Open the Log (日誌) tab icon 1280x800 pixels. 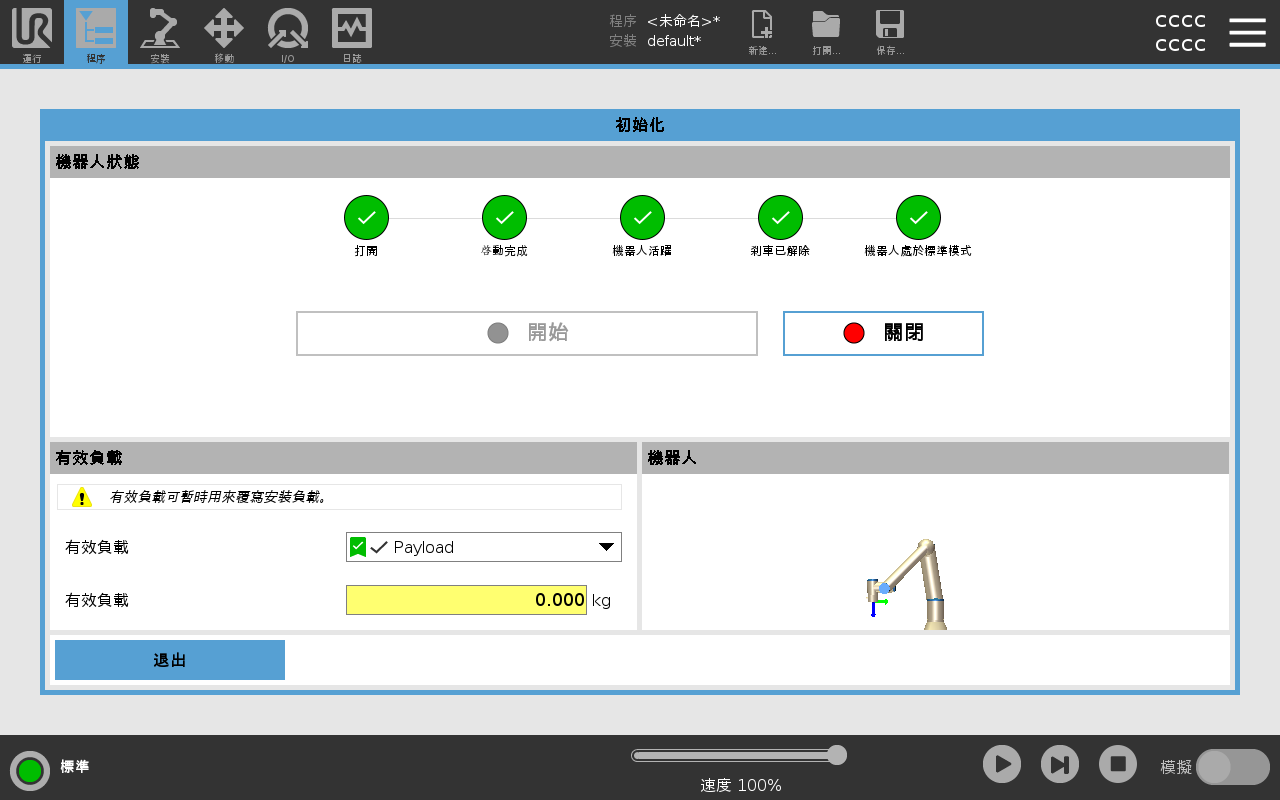point(352,32)
